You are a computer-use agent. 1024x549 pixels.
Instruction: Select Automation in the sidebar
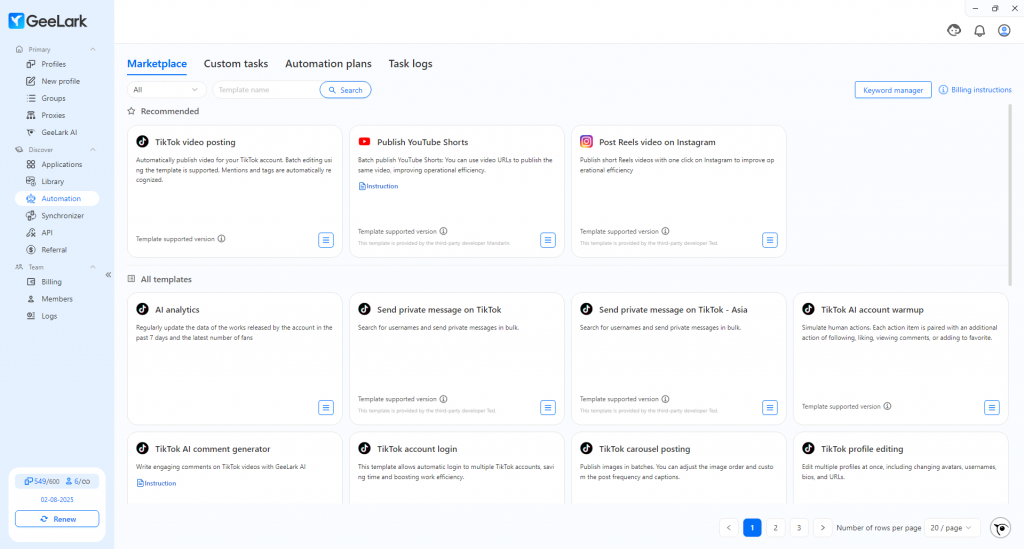57,198
